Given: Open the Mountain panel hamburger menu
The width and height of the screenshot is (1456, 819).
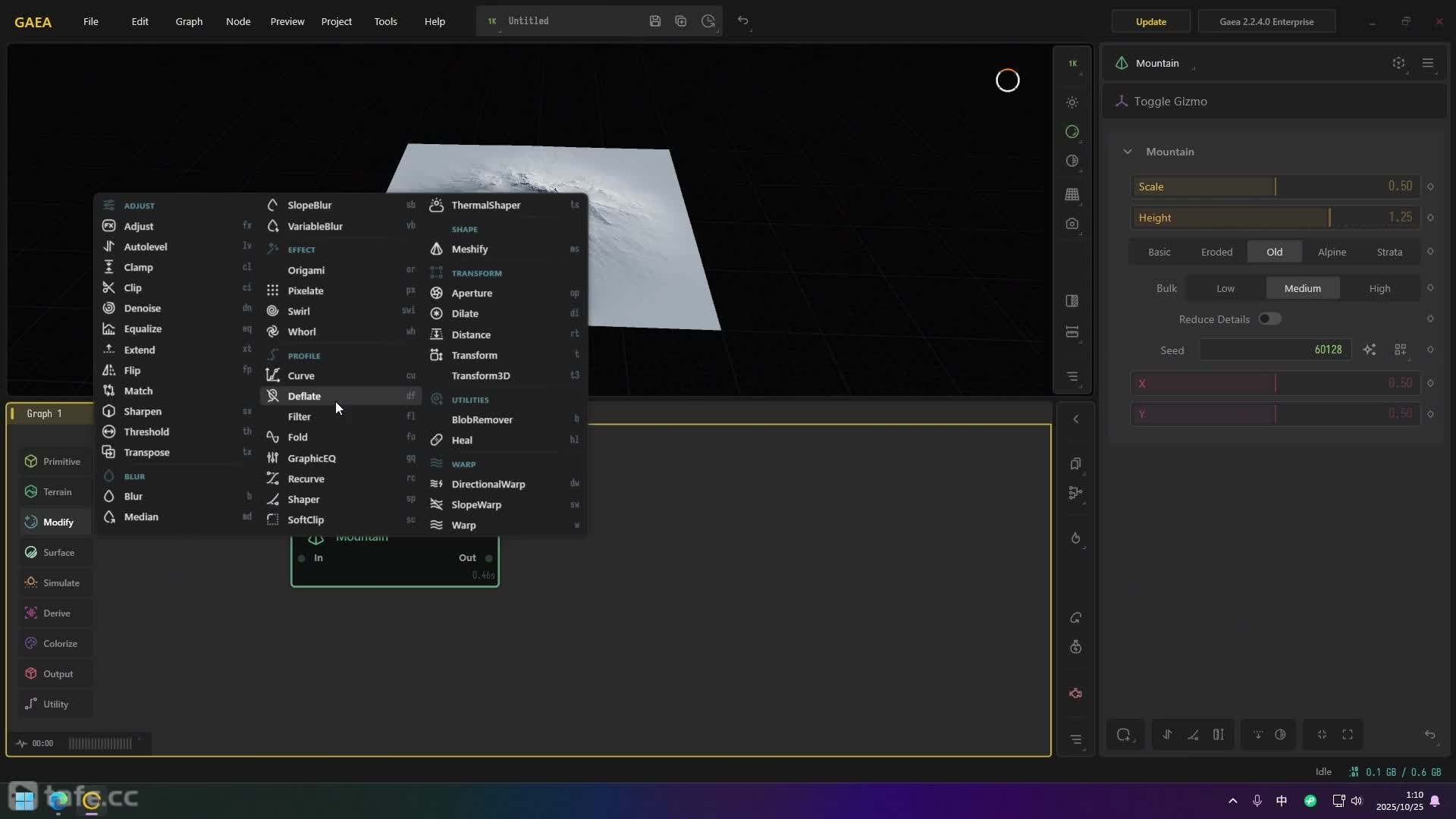Looking at the screenshot, I should click(1427, 63).
